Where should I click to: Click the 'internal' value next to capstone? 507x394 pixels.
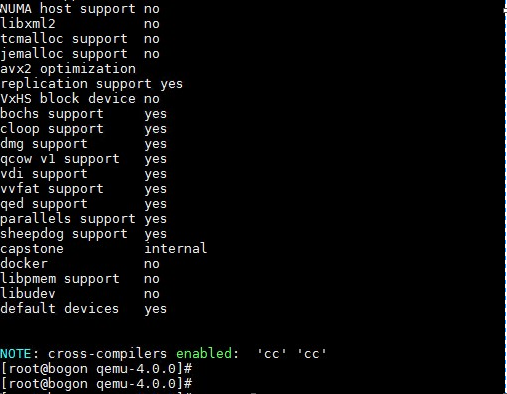point(176,248)
